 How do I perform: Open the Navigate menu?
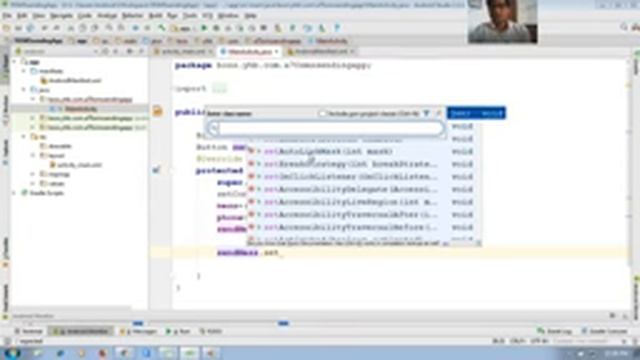tap(61, 16)
